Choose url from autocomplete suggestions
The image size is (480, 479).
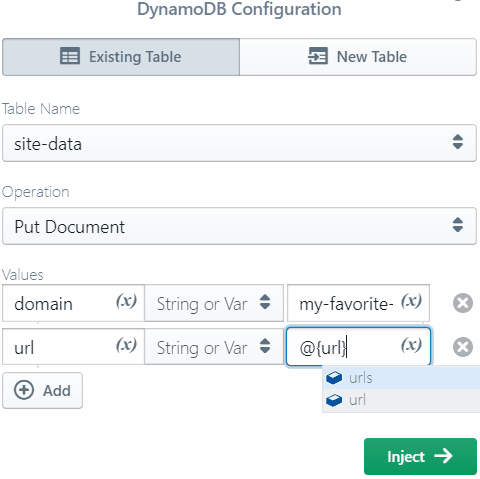(401, 400)
